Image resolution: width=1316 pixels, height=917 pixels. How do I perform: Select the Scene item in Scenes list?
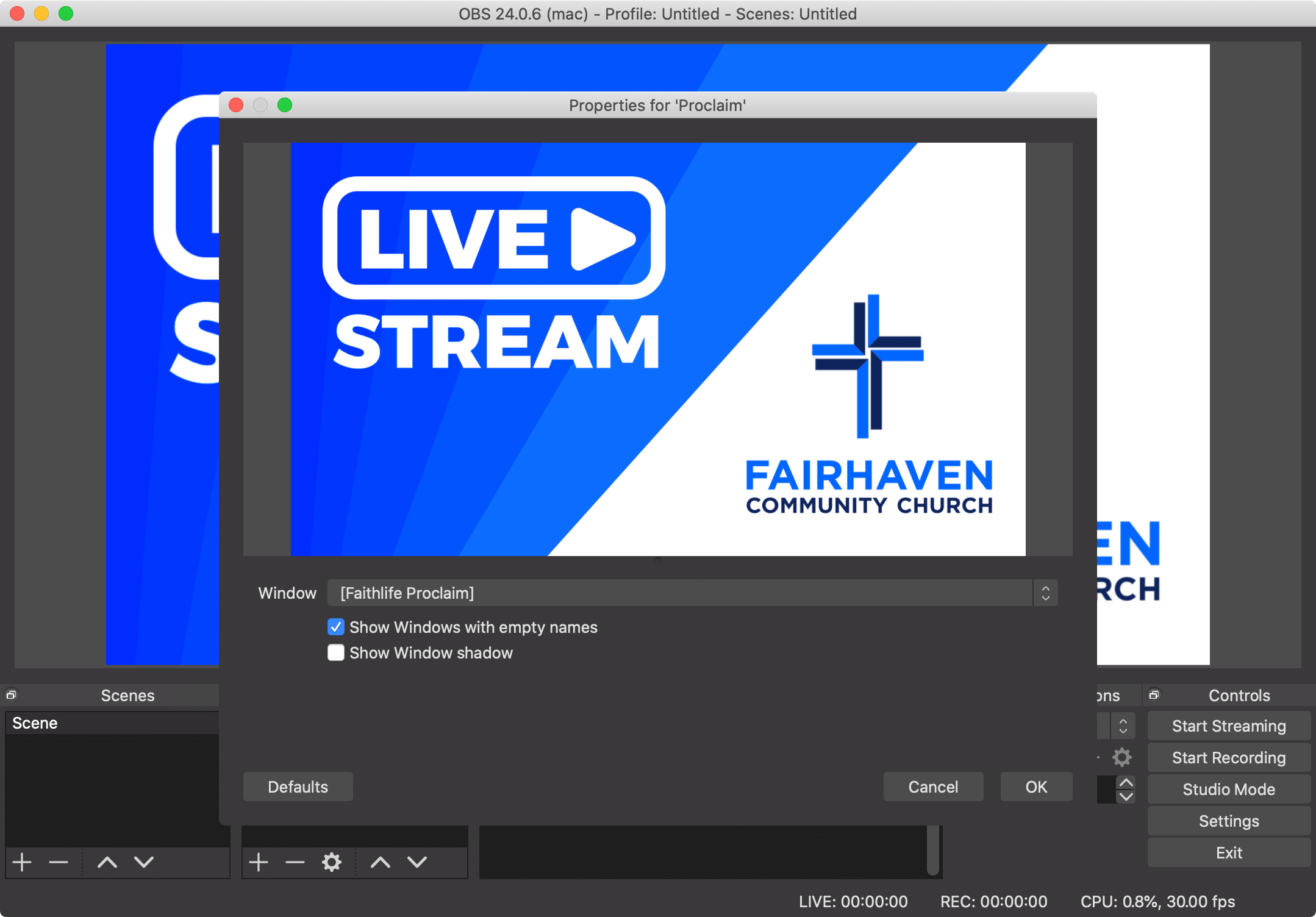point(112,723)
